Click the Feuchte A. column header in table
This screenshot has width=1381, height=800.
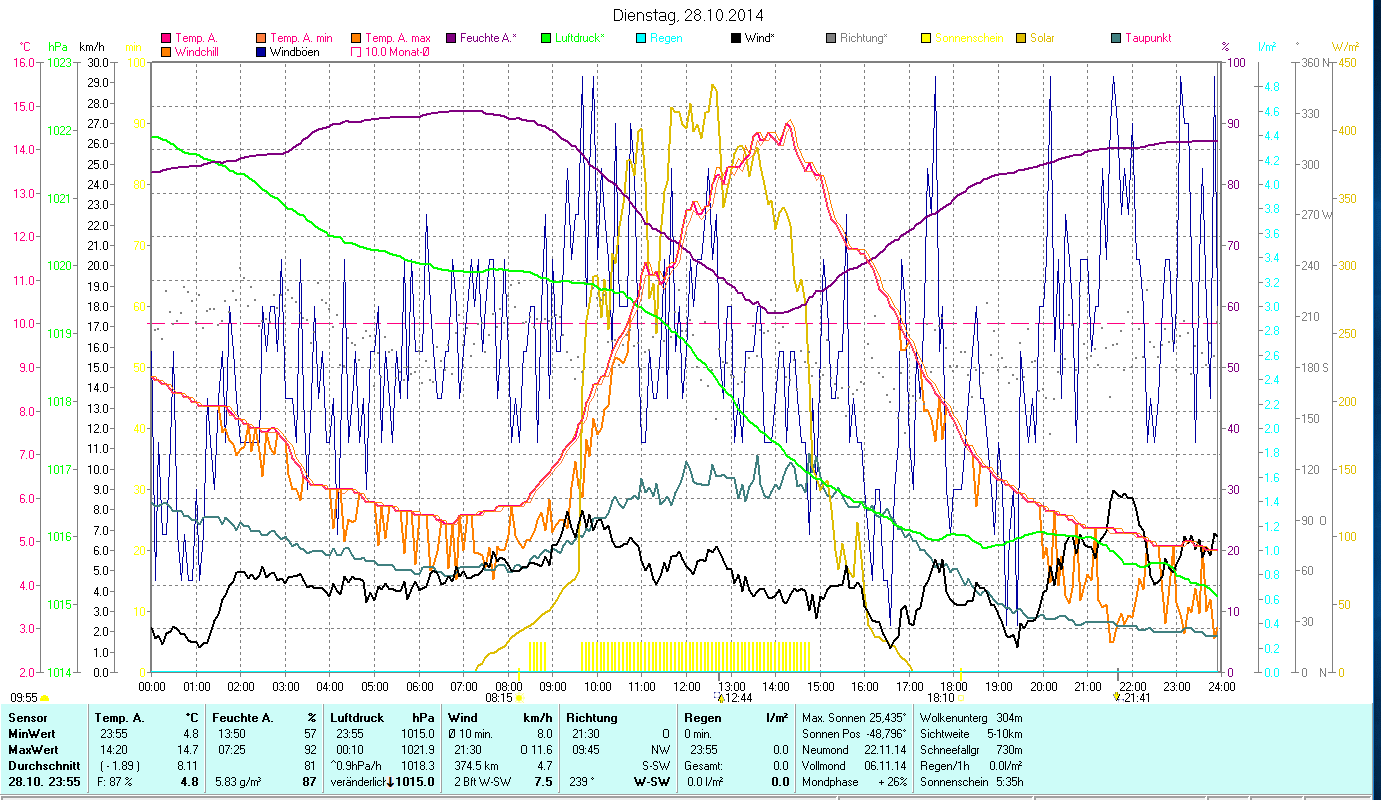(x=244, y=717)
